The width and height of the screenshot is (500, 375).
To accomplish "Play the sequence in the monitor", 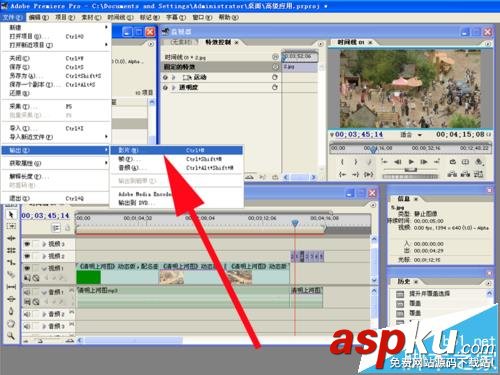I will click(411, 162).
